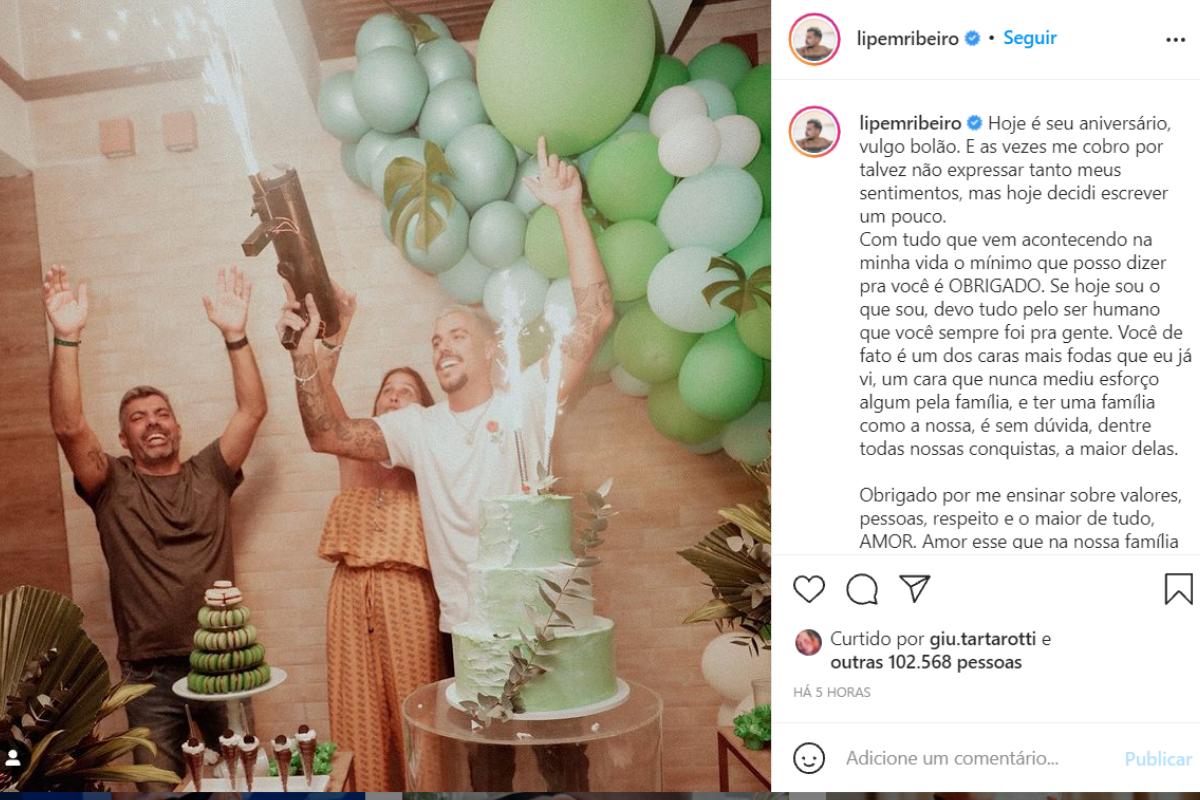Open comments via speech bubble icon
The width and height of the screenshot is (1200, 800).
(x=862, y=588)
